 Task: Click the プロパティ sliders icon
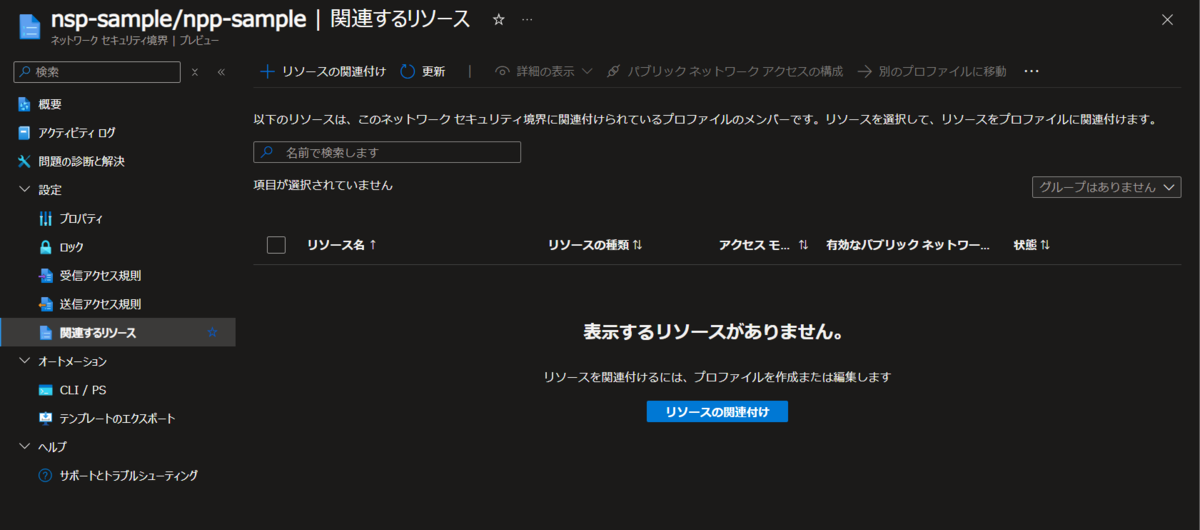pos(45,218)
